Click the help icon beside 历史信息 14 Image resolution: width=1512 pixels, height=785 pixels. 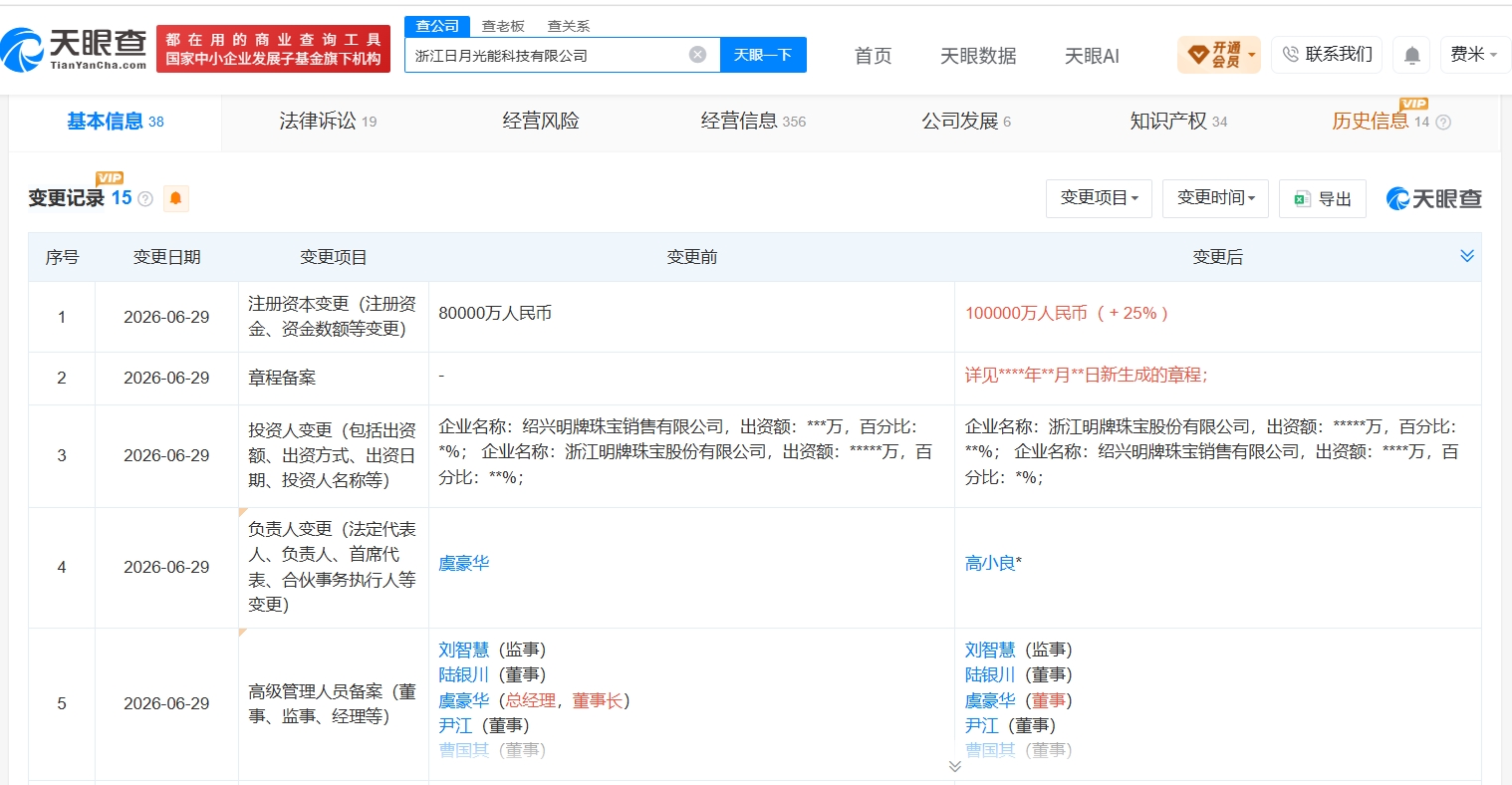point(1443,123)
